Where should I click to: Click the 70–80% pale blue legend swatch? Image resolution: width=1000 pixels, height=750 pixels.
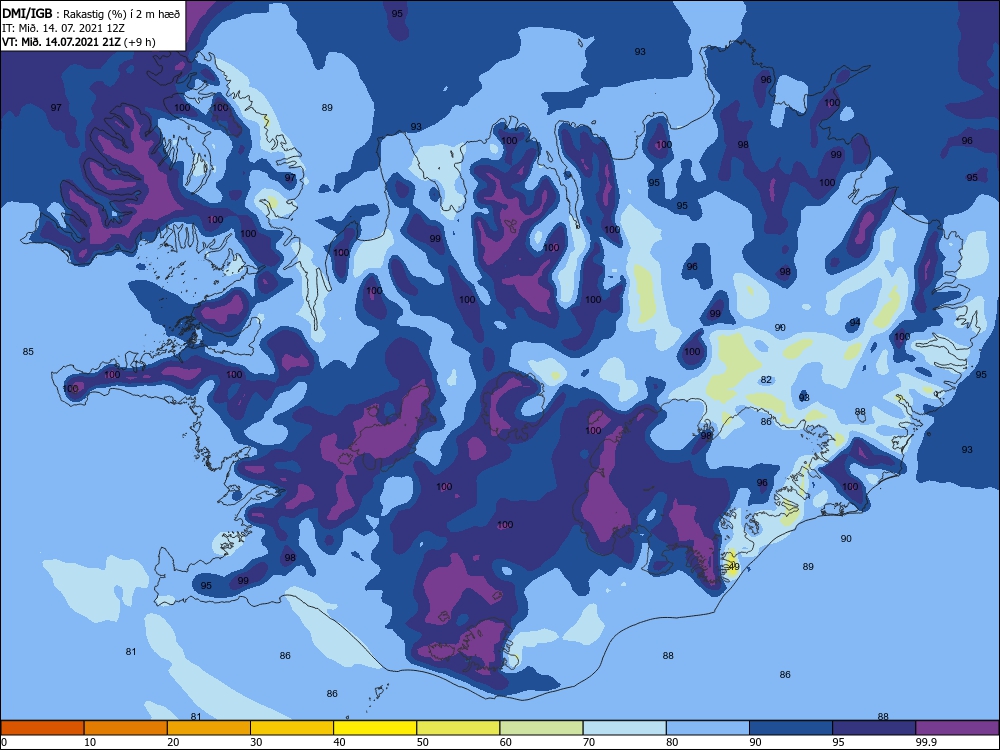(x=624, y=728)
